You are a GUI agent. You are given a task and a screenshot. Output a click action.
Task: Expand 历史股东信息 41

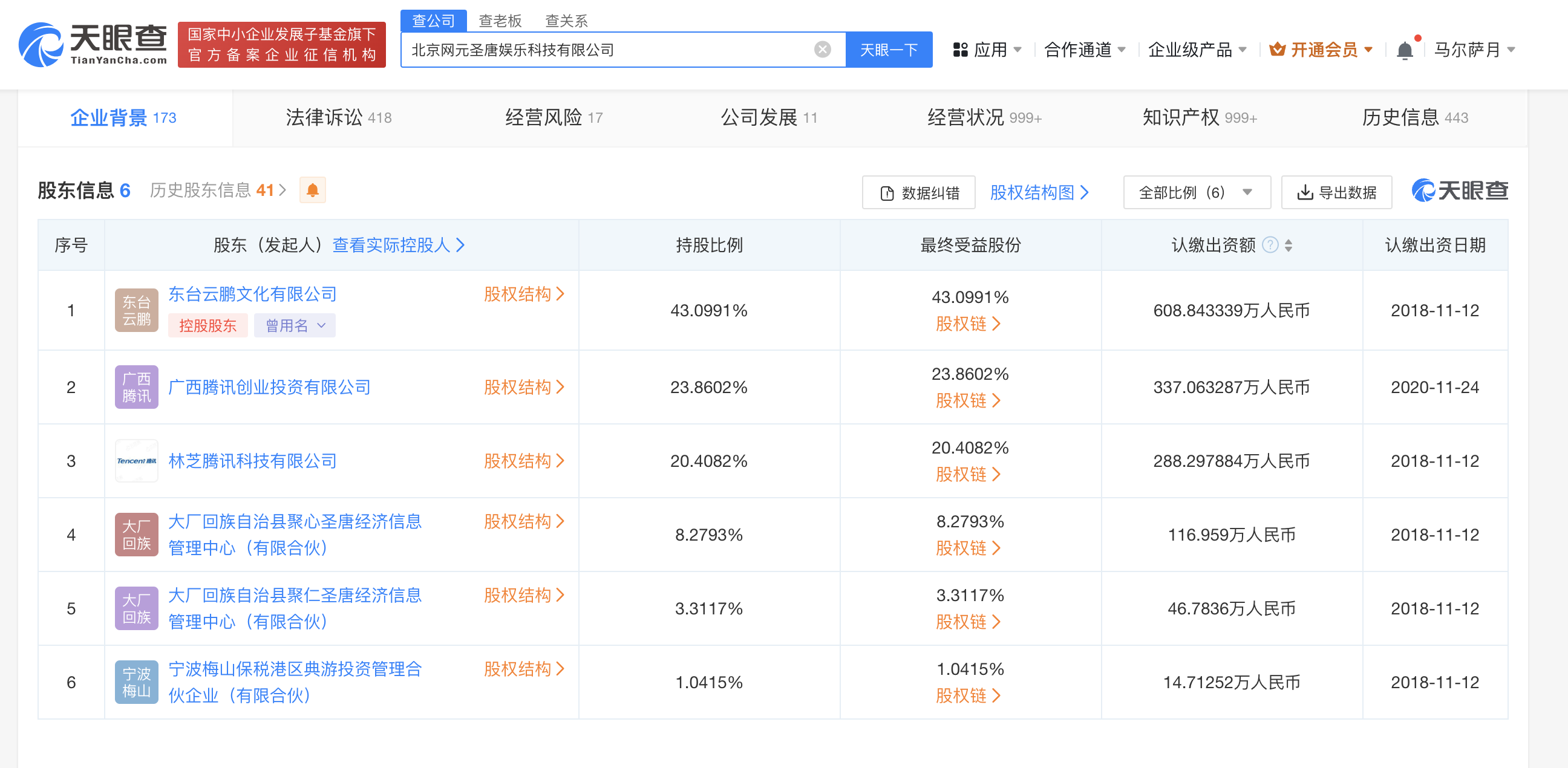[218, 190]
